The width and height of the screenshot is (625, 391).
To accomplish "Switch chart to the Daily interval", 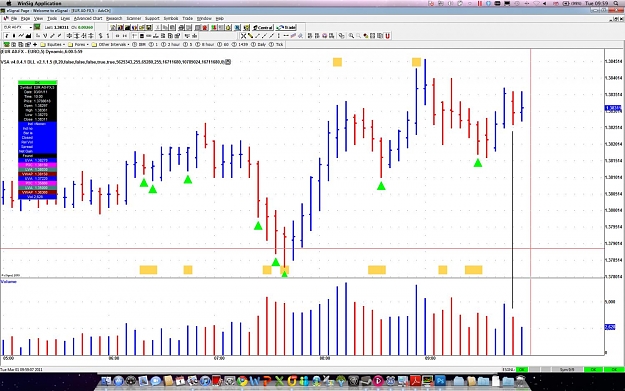I will click(258, 45).
